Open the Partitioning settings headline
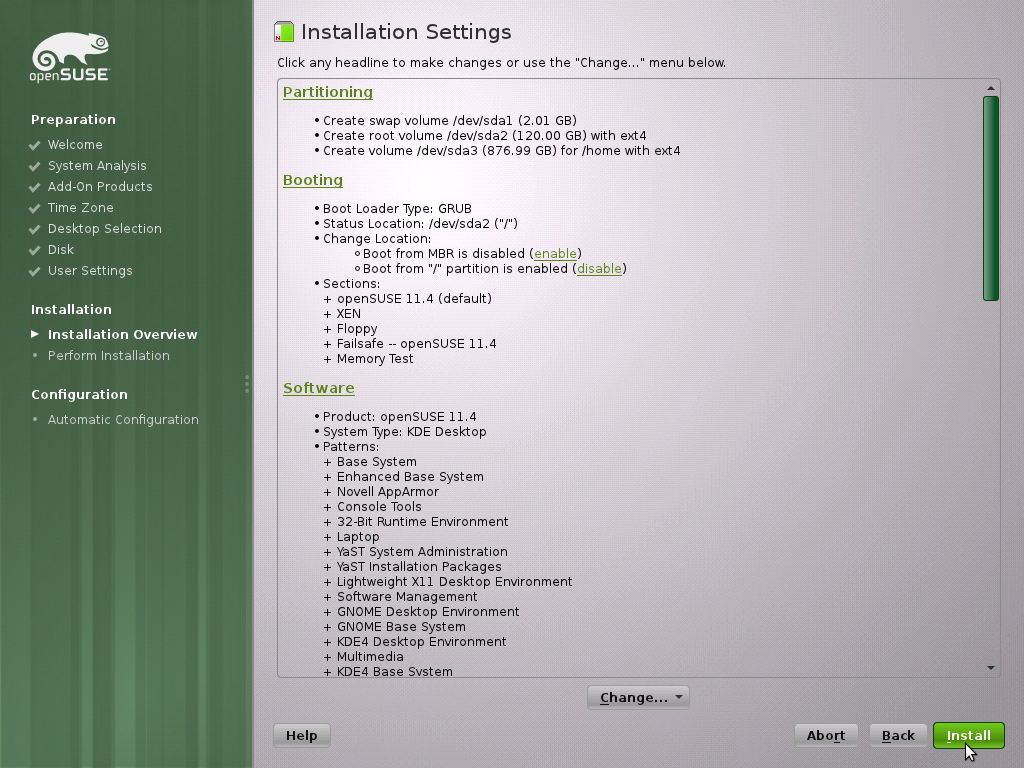 coord(328,92)
